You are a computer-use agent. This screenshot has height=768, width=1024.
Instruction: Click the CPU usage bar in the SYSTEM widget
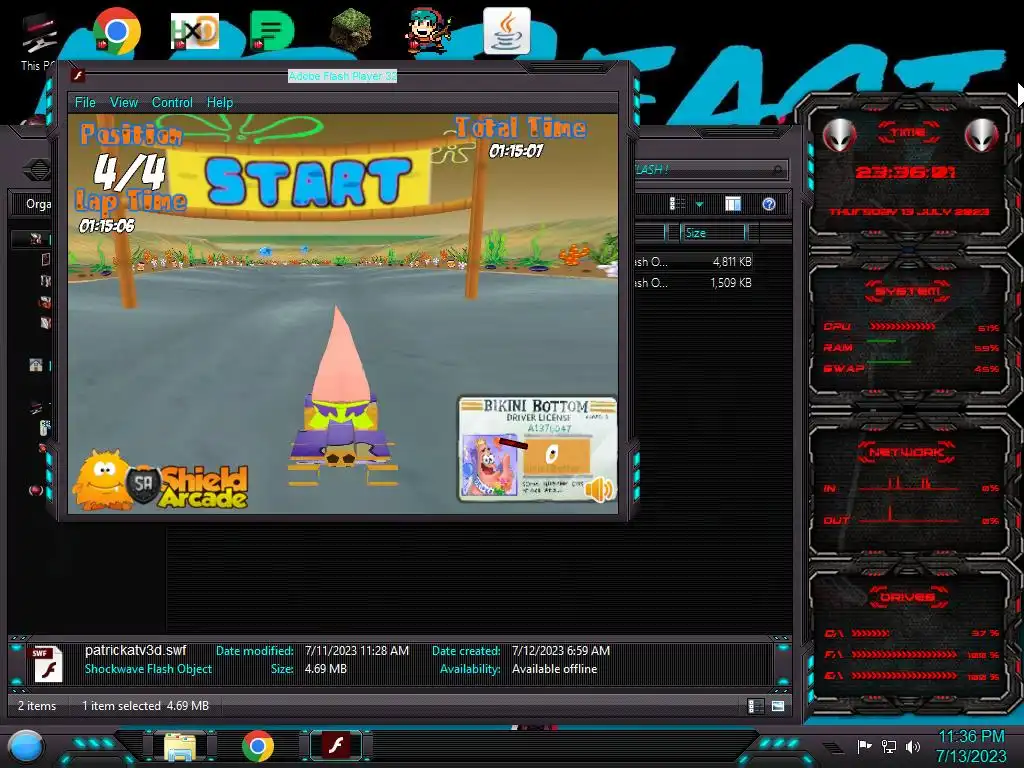(902, 327)
